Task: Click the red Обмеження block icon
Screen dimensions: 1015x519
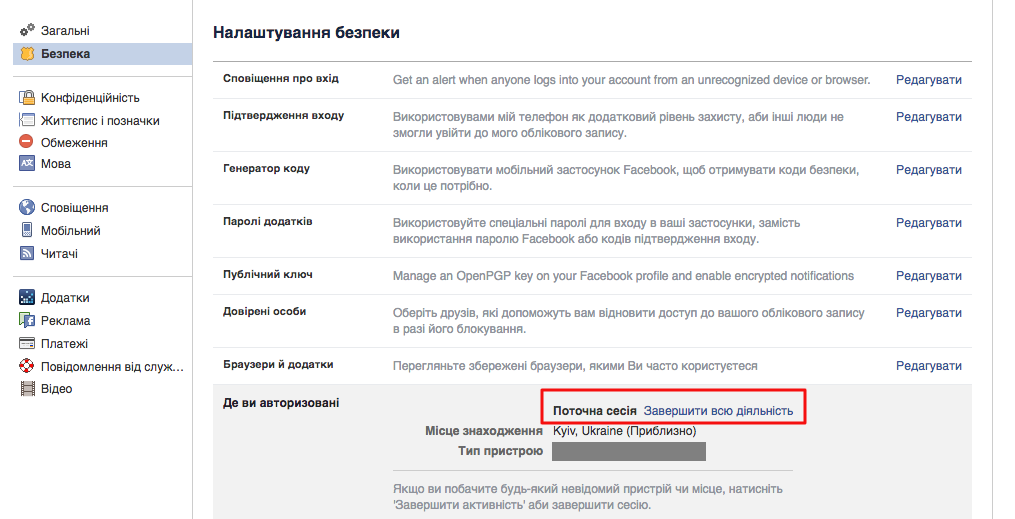Action: coord(27,142)
